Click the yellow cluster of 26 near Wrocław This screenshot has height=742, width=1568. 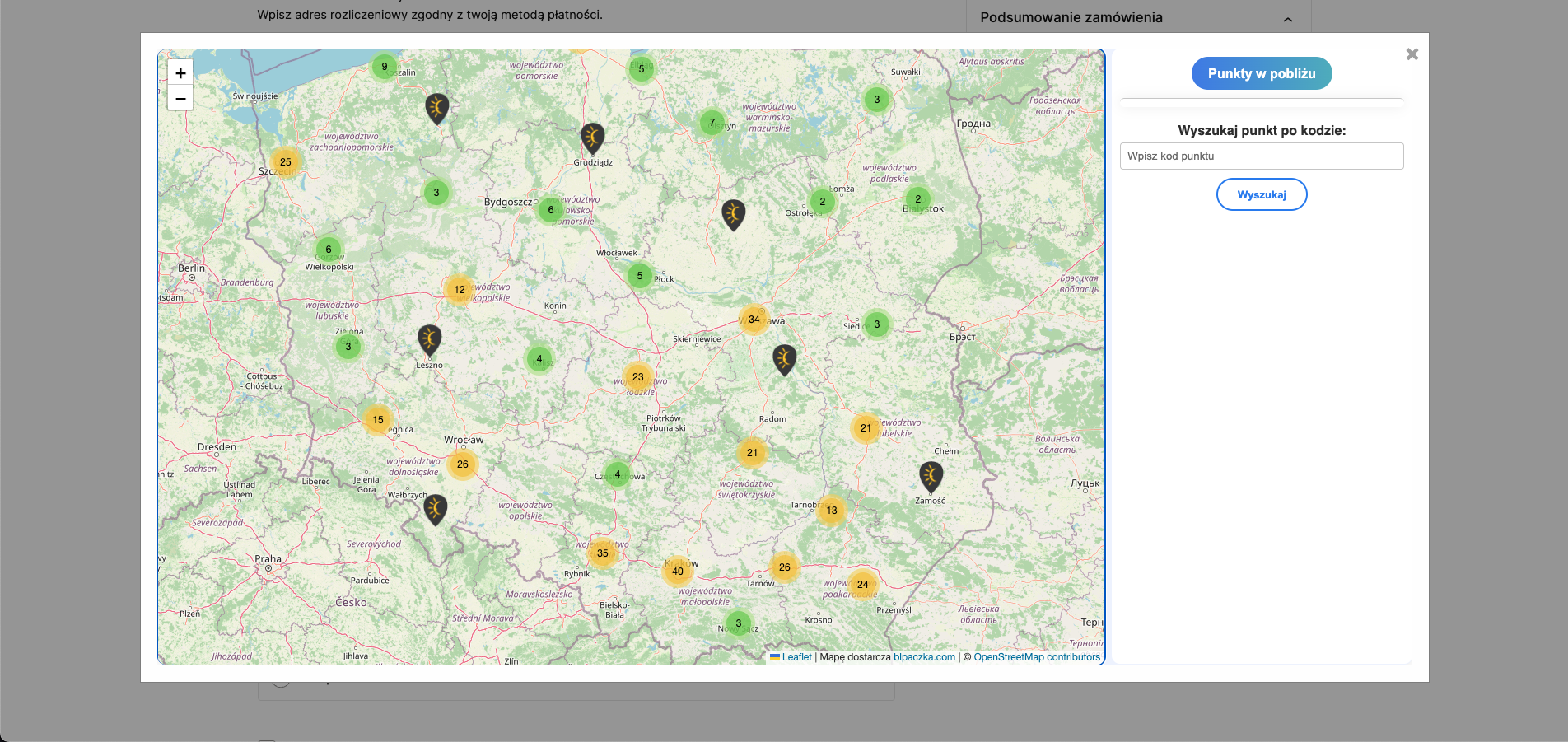[462, 464]
